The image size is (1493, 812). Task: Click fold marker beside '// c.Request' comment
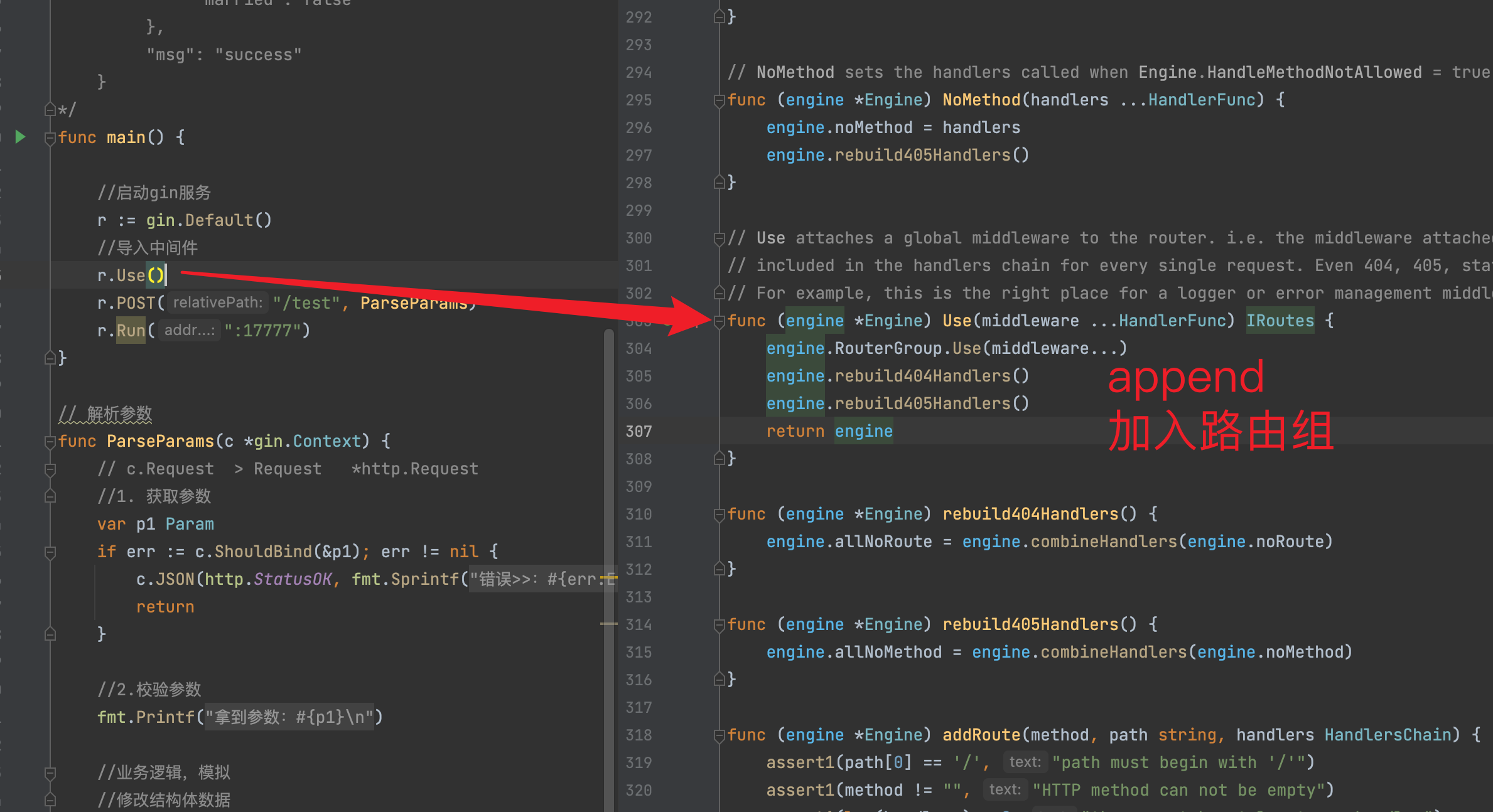coord(50,469)
